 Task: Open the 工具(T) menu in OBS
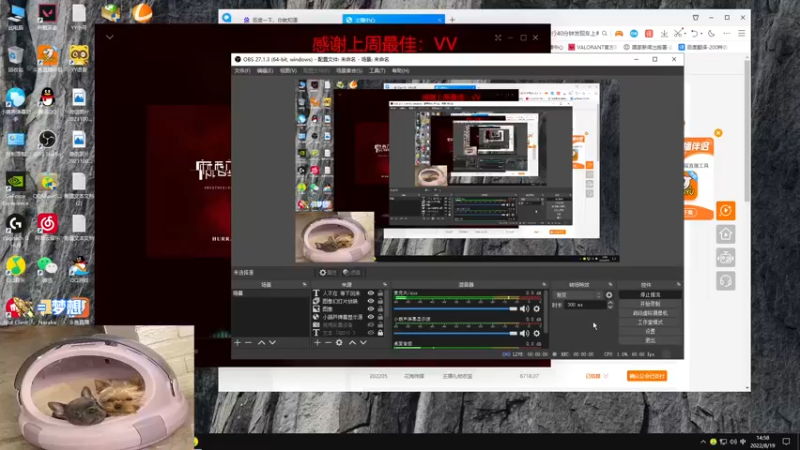(x=377, y=70)
